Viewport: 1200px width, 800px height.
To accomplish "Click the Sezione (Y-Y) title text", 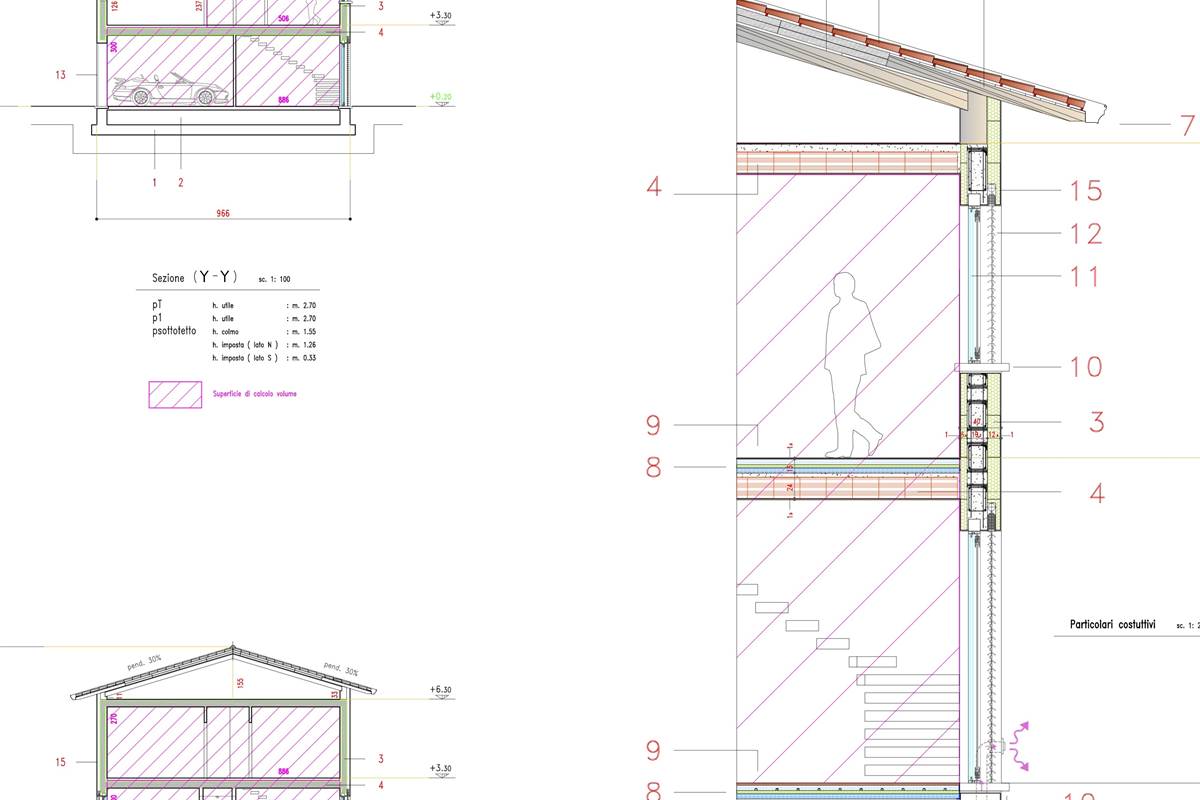I will (x=195, y=279).
